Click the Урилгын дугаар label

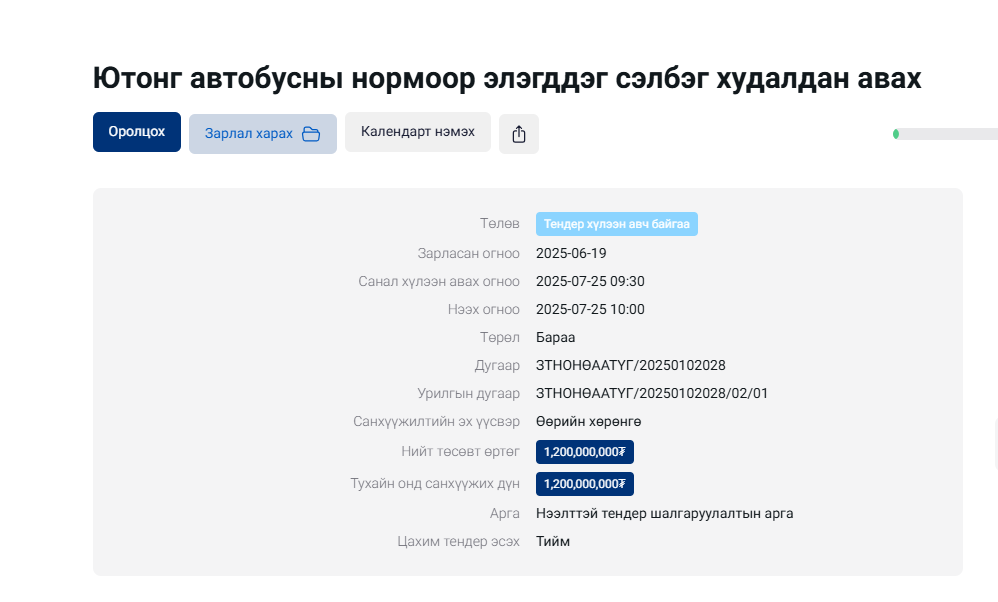click(468, 393)
